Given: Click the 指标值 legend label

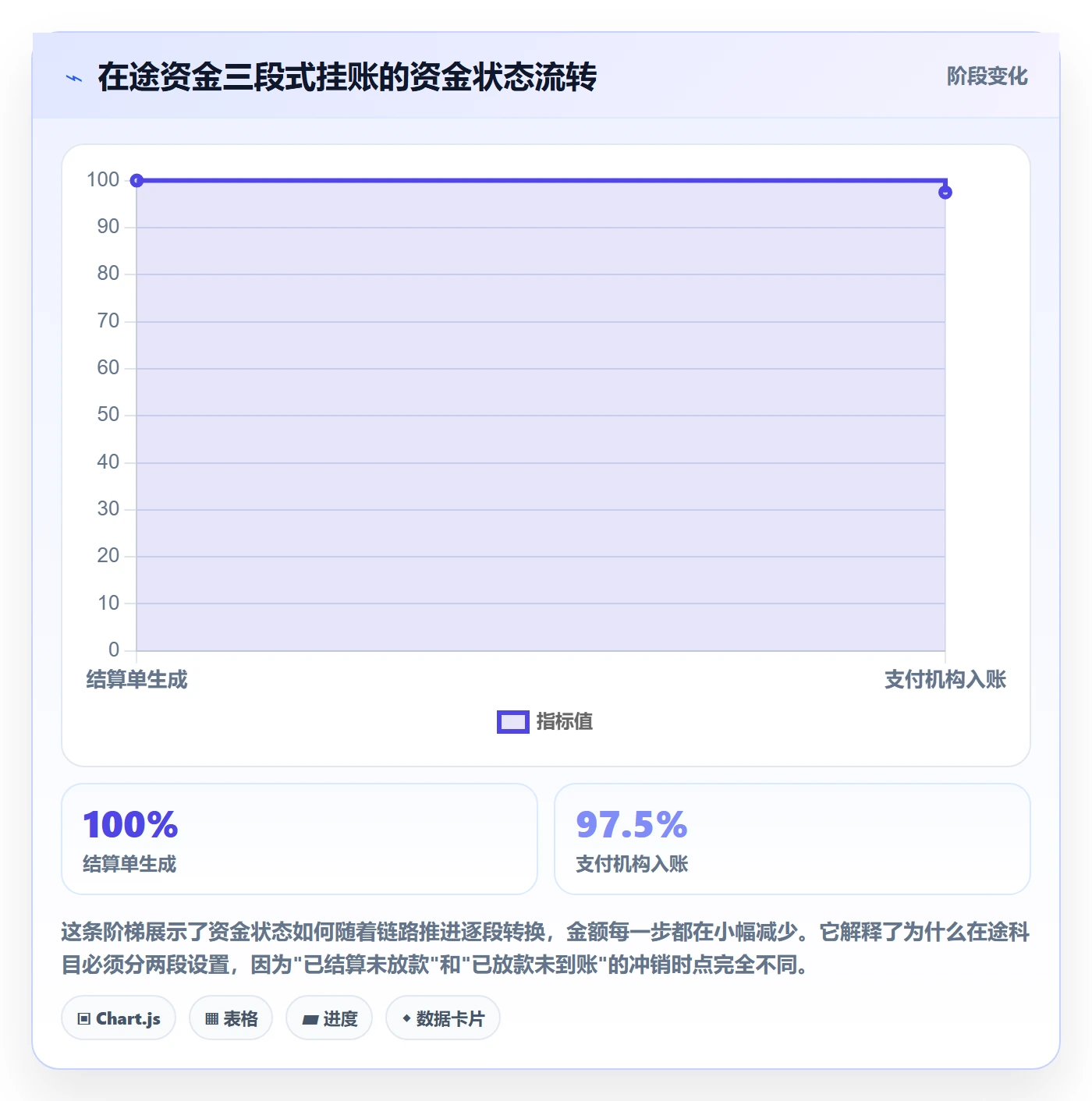Looking at the screenshot, I should click(565, 722).
